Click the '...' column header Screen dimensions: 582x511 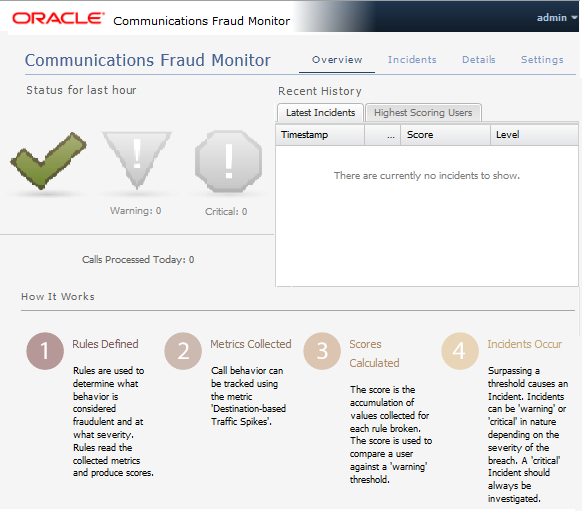383,135
